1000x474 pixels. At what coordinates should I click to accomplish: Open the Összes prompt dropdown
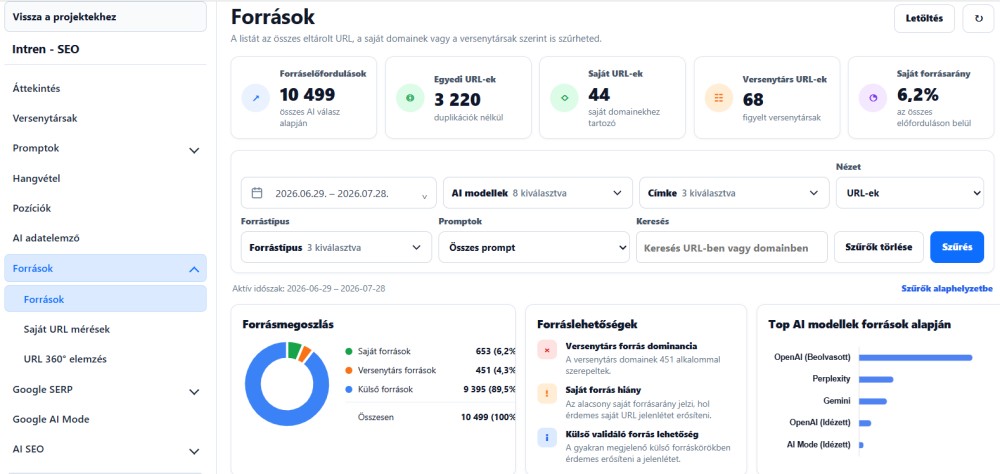534,247
